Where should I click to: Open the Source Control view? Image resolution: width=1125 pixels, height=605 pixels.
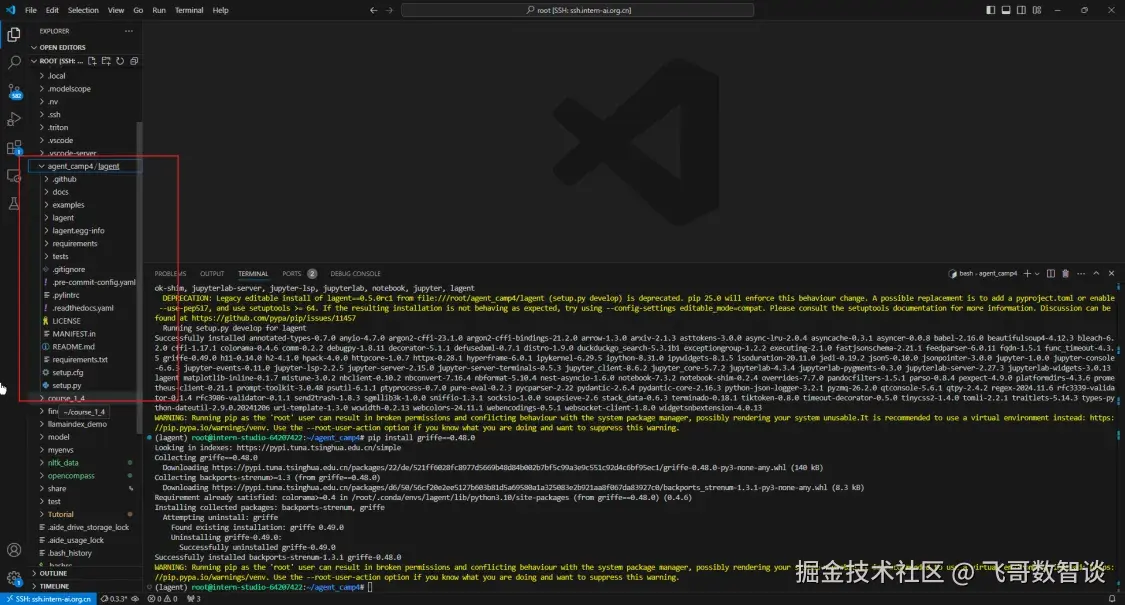pyautogui.click(x=14, y=91)
